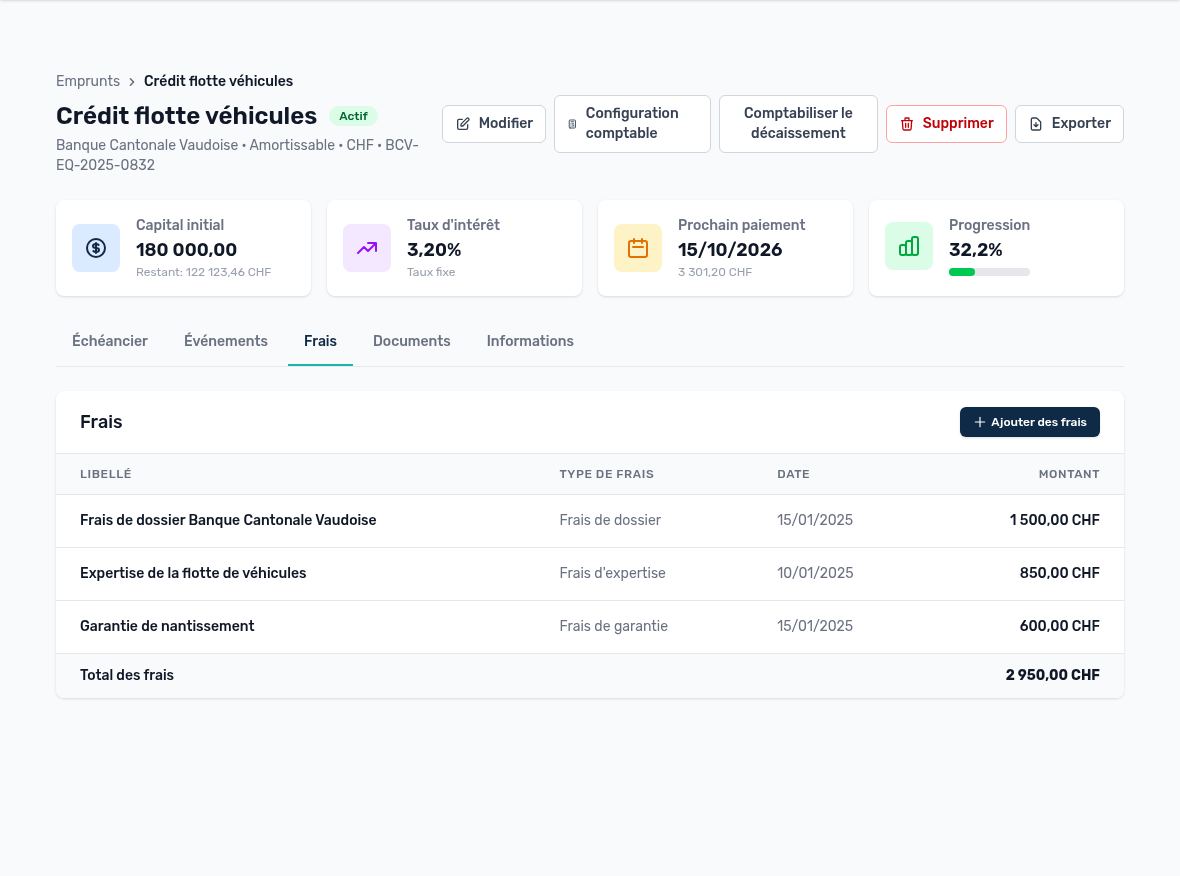Image resolution: width=1180 pixels, height=876 pixels.
Task: Click the 600,00 CHF amount
Action: [x=1060, y=625]
